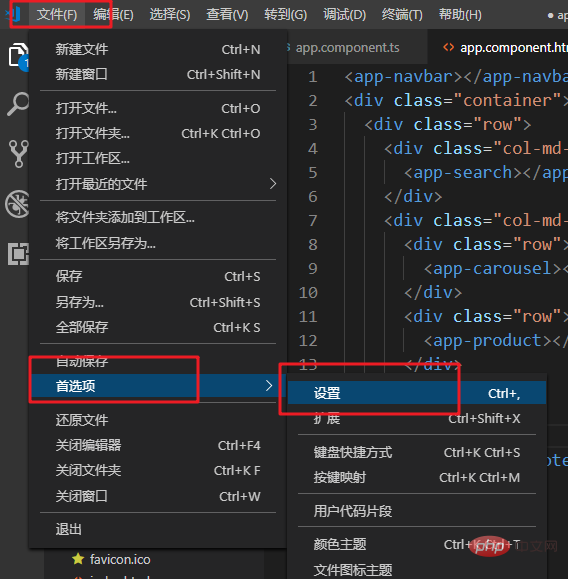Choose 将工作区另存为... entry
568x579 pixels.
(x=158, y=243)
